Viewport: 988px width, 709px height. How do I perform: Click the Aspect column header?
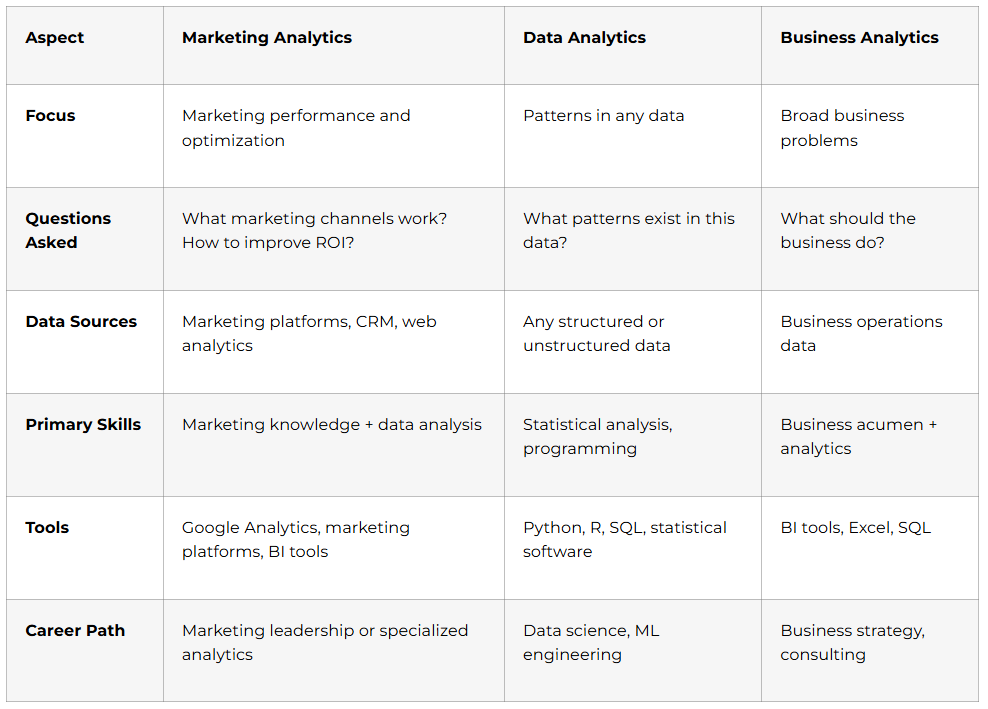tap(55, 38)
